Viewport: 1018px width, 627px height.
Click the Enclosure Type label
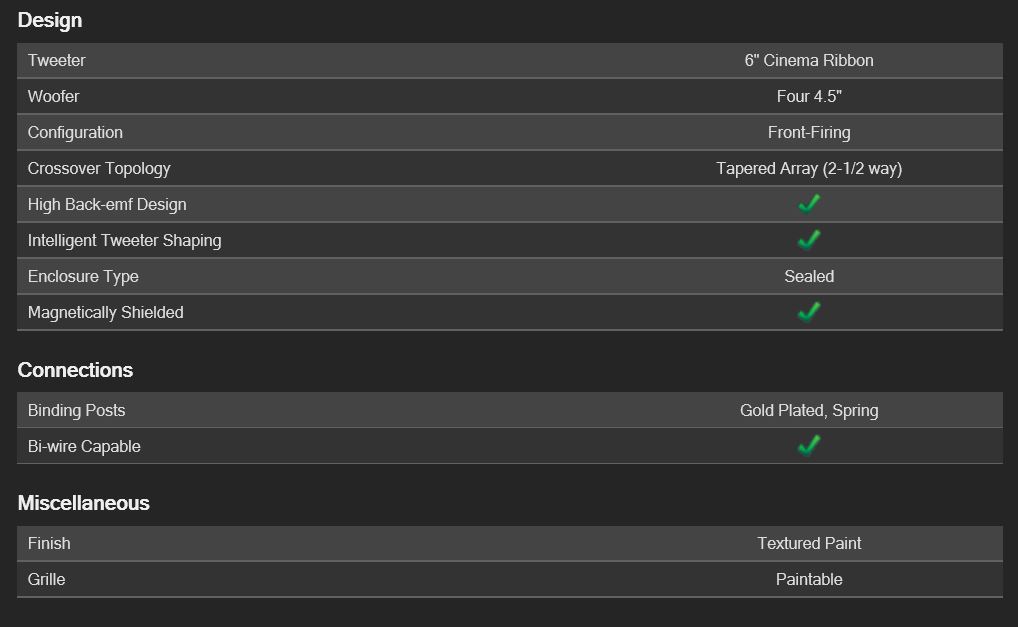pos(83,277)
